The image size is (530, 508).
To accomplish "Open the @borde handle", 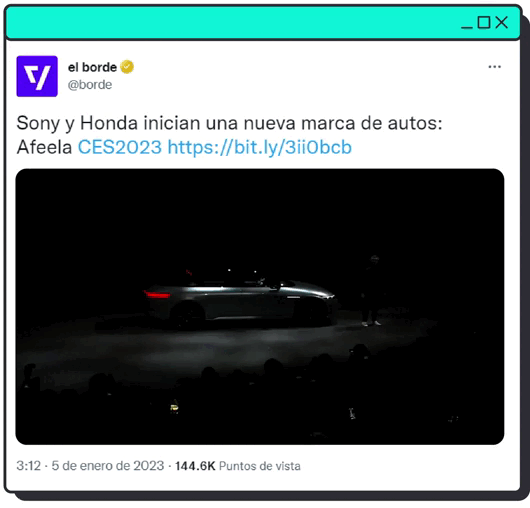I will [90, 84].
